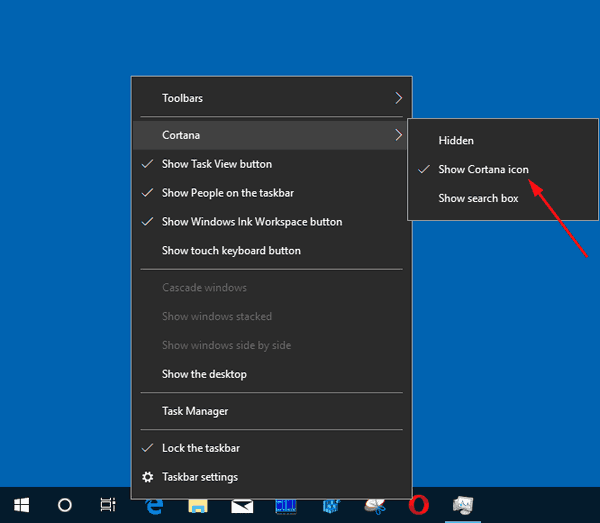Screen dimensions: 600x523
Task: Select Show Cortana icon option
Action: pos(503,169)
